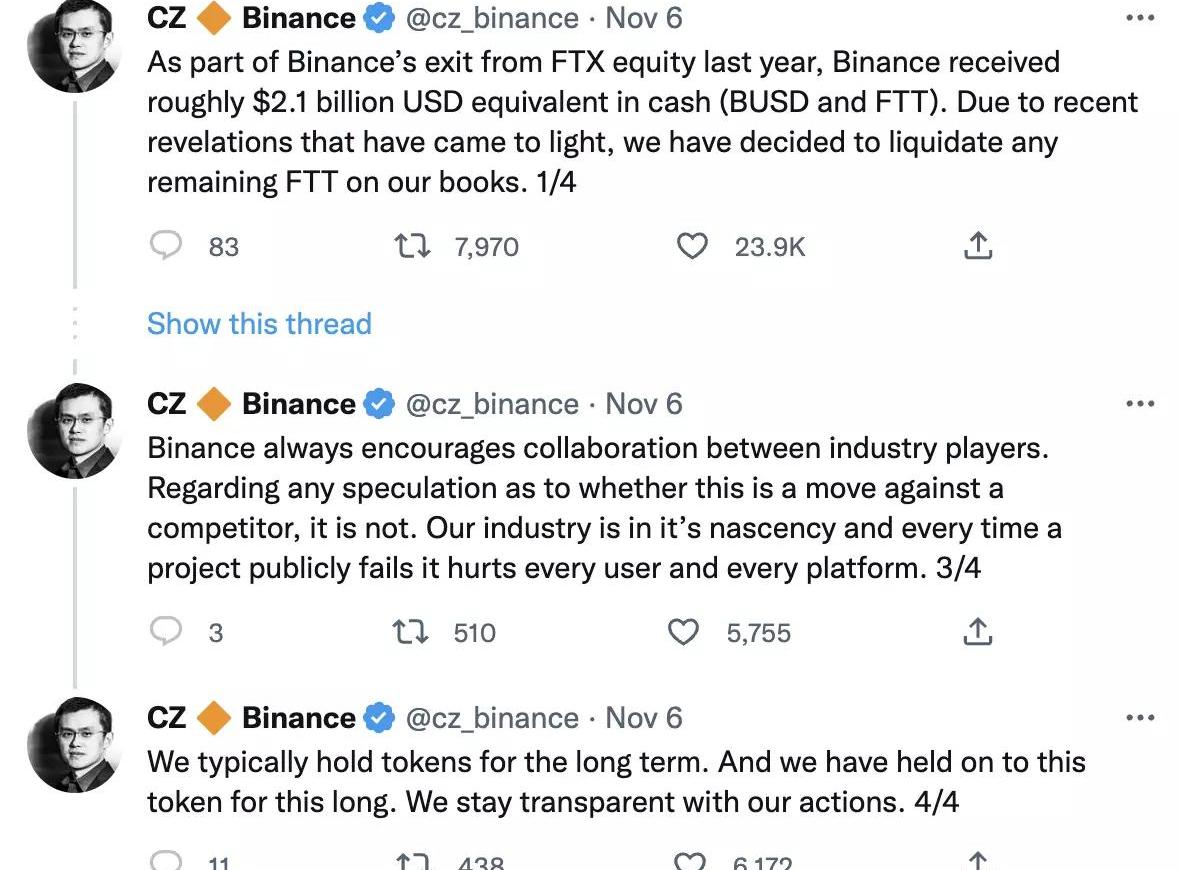
Task: Share the tweet ending in 3/4
Action: (x=977, y=631)
